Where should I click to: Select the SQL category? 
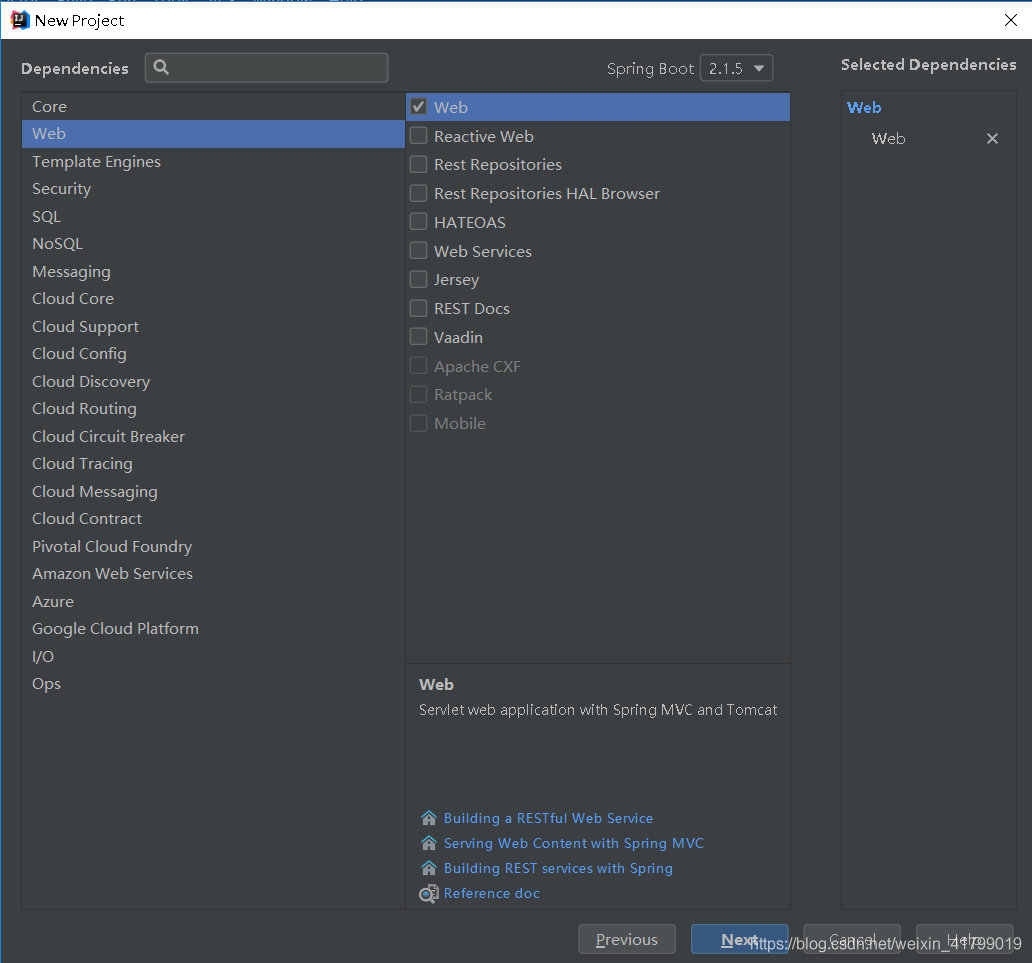[213, 217]
